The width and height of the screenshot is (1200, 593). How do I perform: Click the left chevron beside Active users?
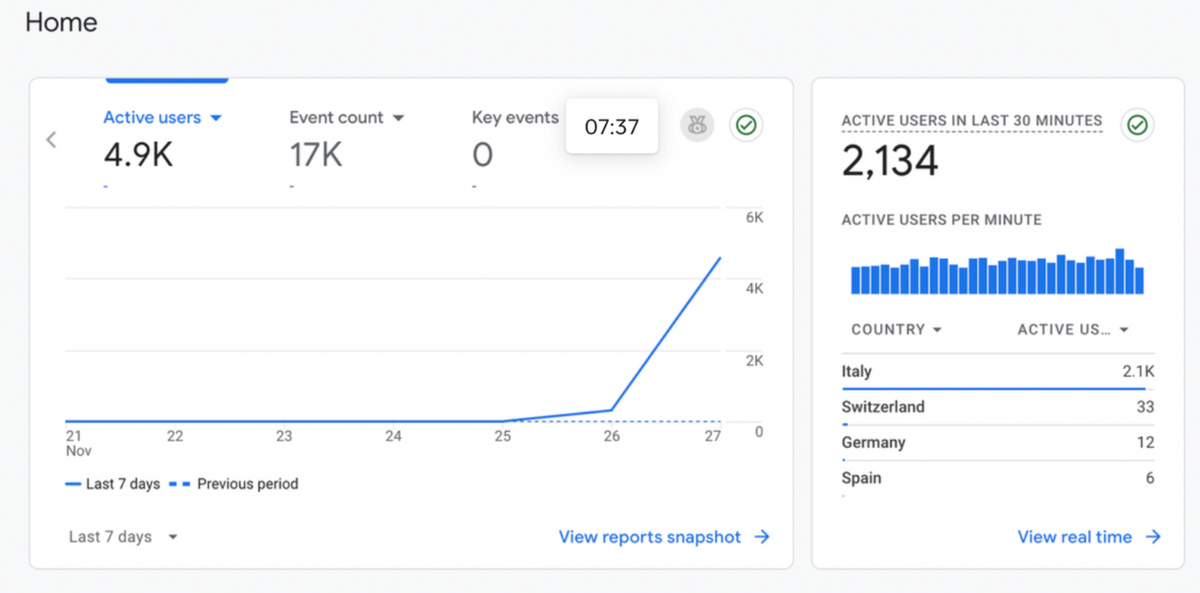[x=52, y=140]
